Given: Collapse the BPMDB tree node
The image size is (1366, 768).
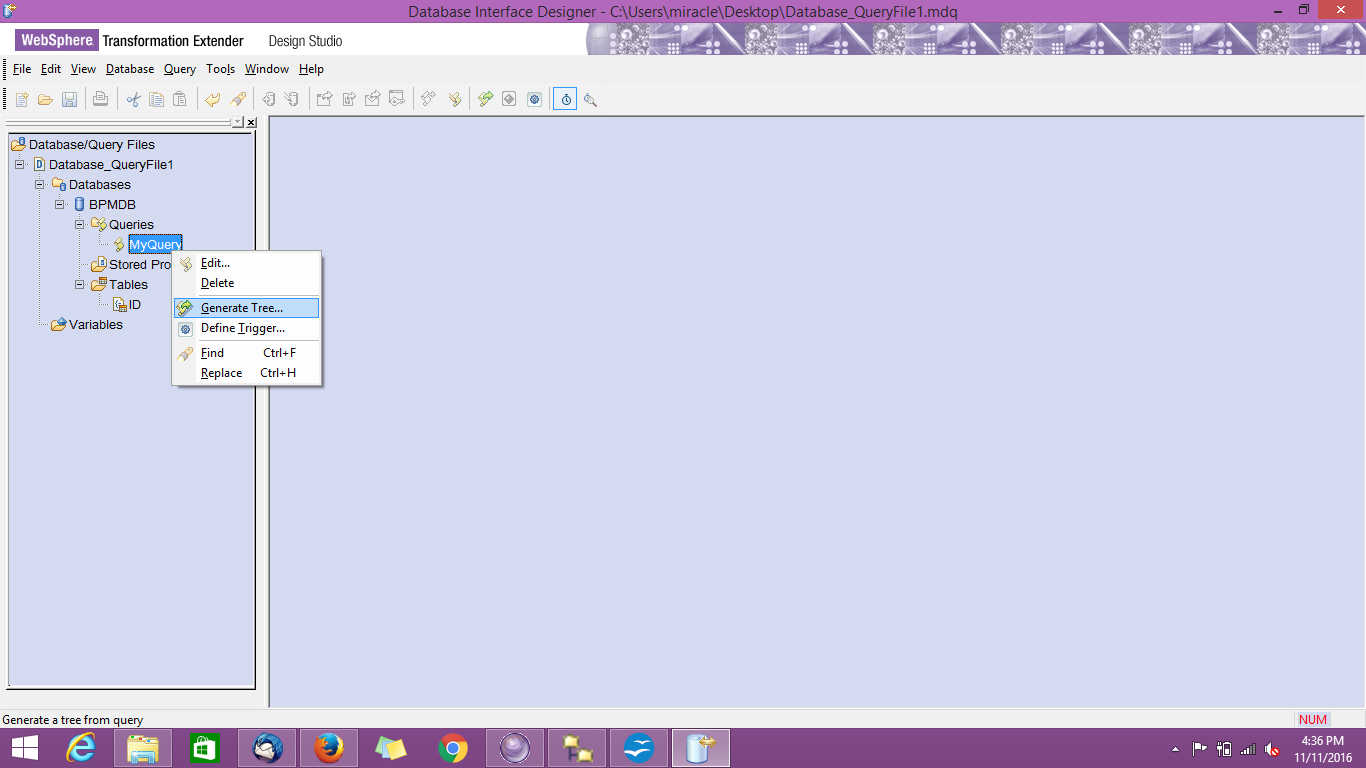Looking at the screenshot, I should click(59, 204).
